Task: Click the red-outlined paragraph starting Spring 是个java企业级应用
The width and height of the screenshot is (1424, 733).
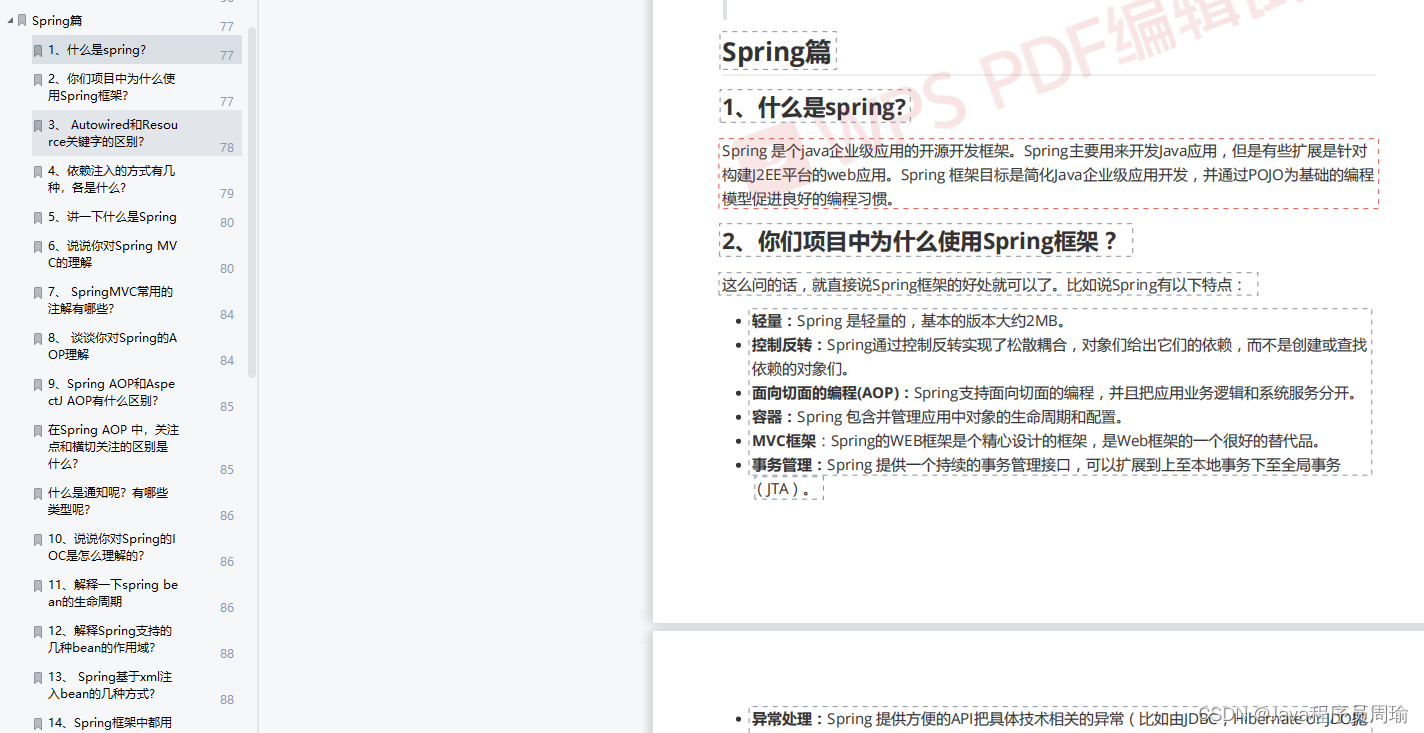Action: 1049,174
